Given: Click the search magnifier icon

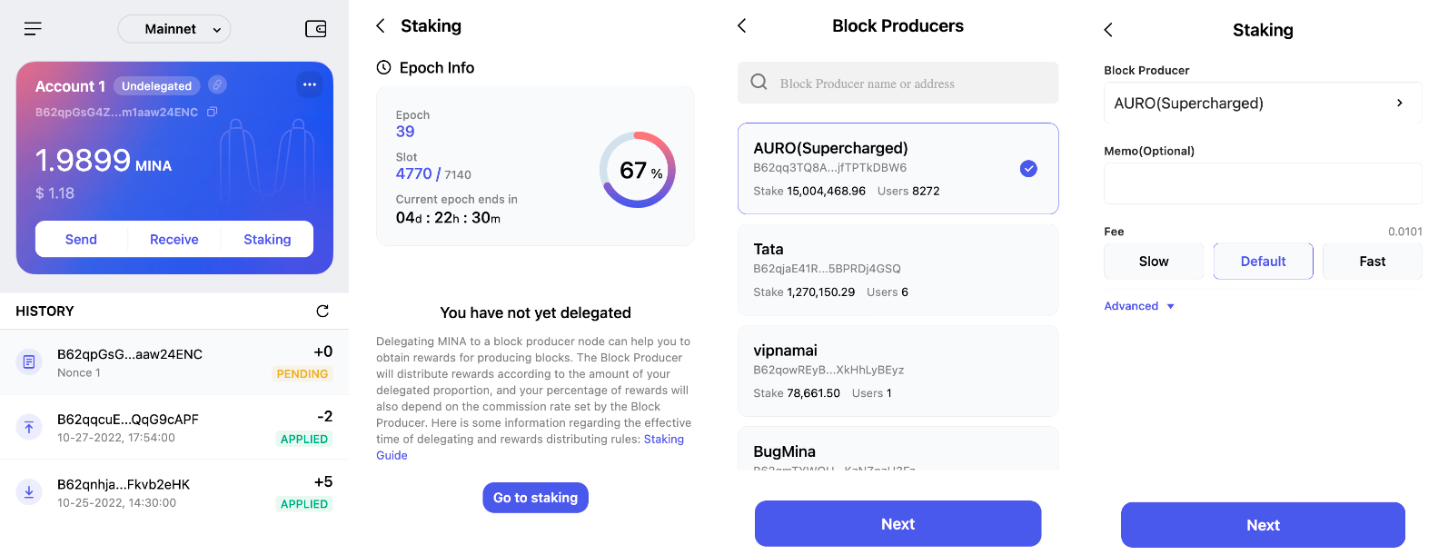Looking at the screenshot, I should (759, 83).
